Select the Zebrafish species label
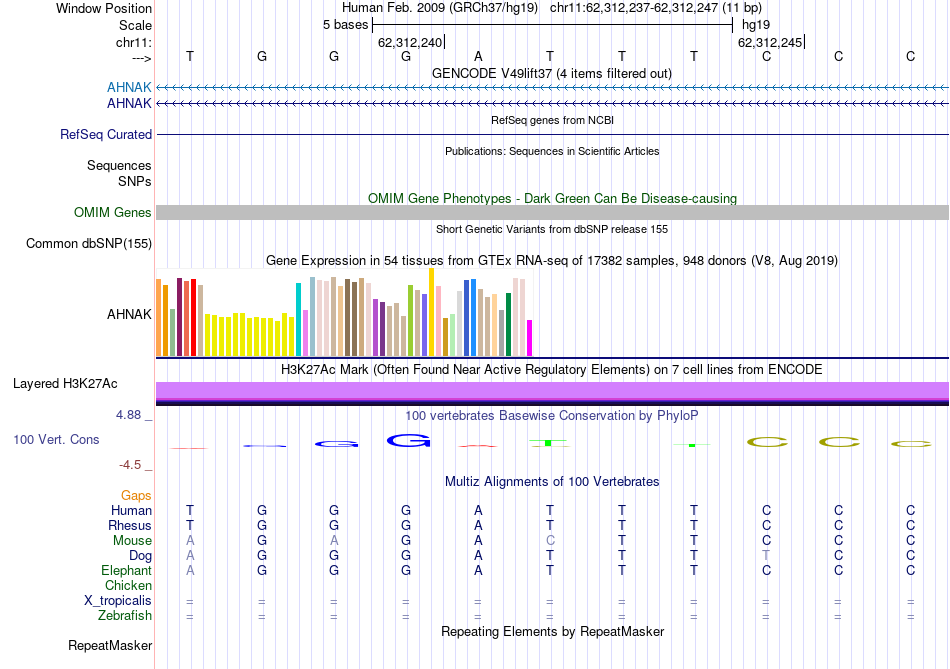 [124, 616]
